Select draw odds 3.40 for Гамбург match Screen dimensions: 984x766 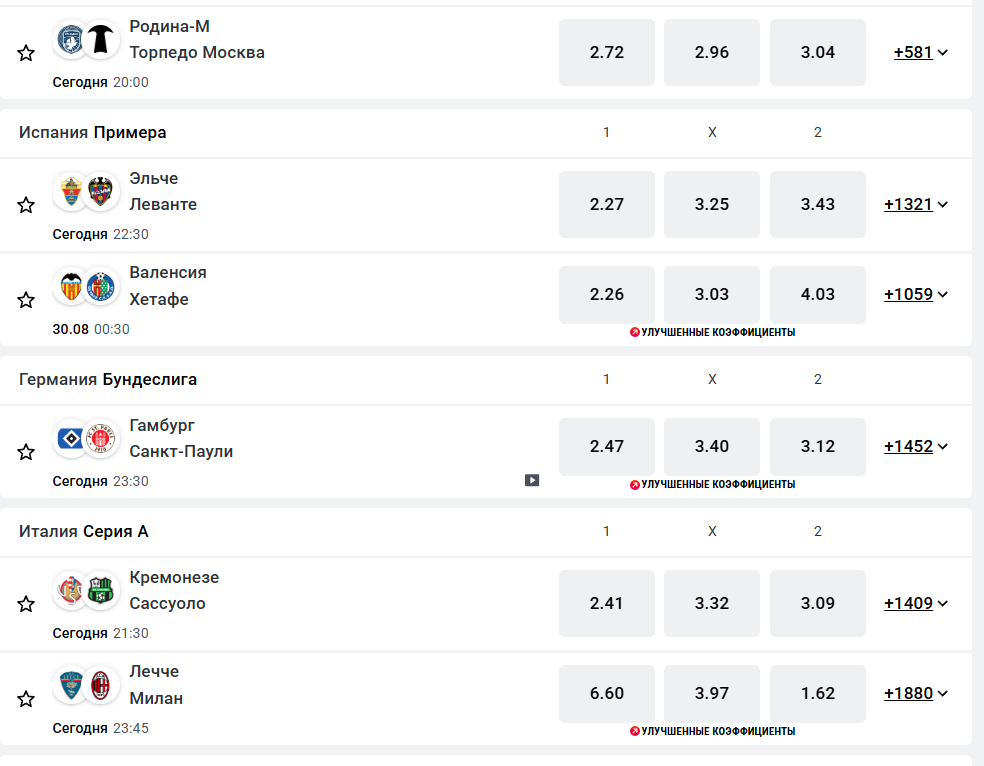(x=711, y=446)
